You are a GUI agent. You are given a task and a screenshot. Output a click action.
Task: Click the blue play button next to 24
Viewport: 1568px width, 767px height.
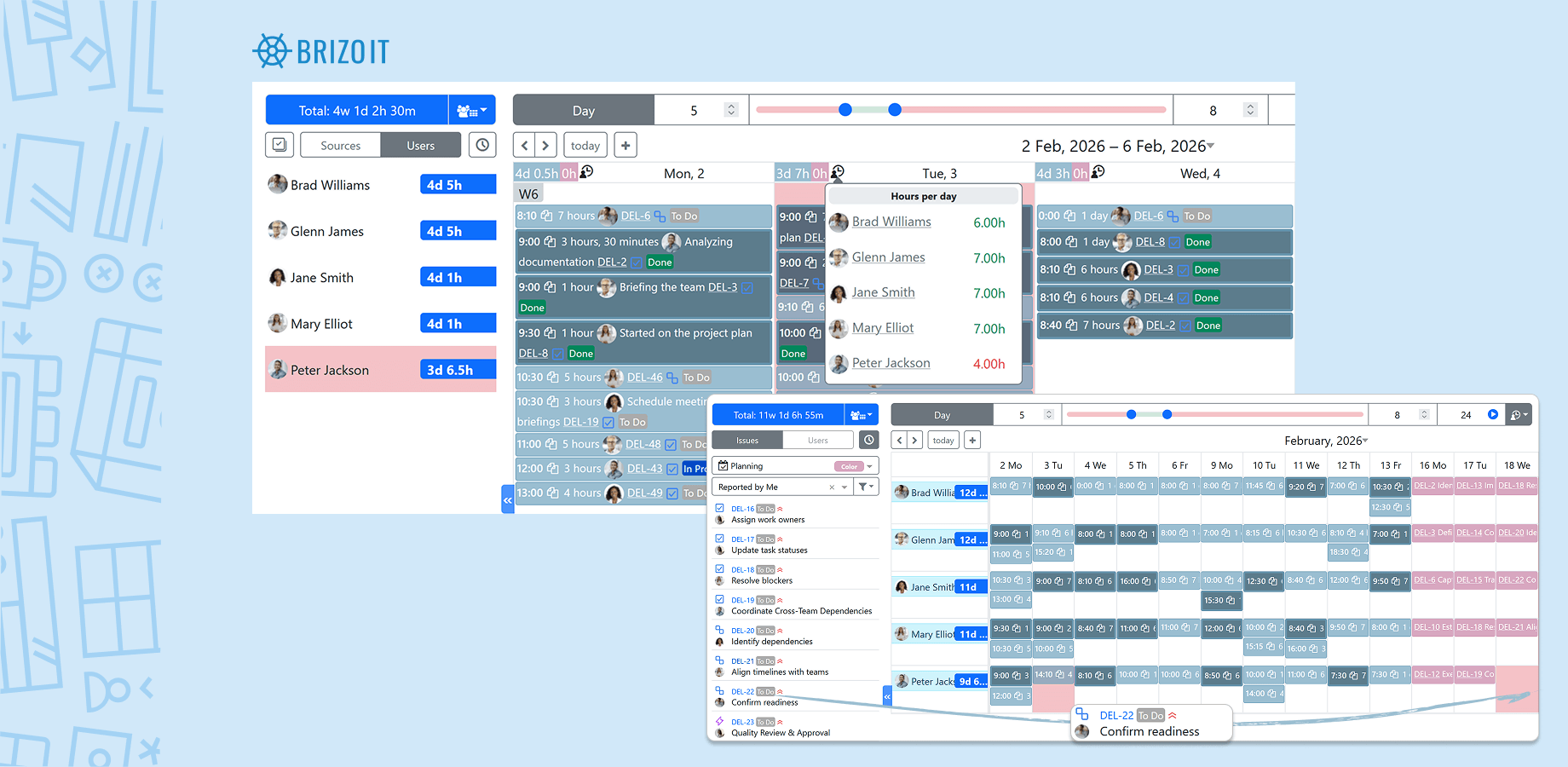[1493, 414]
